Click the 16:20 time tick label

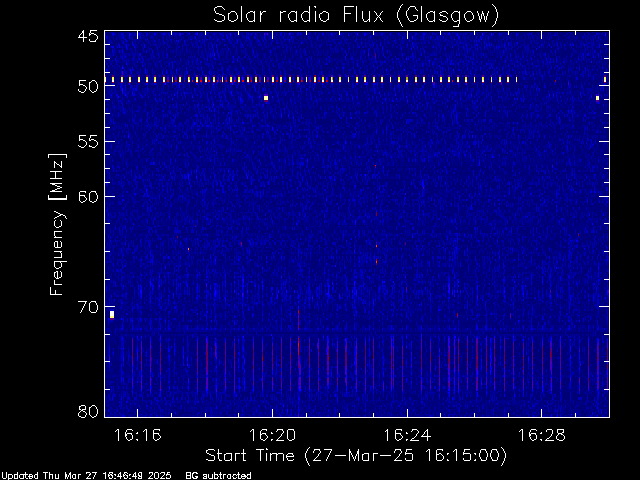pos(272,435)
